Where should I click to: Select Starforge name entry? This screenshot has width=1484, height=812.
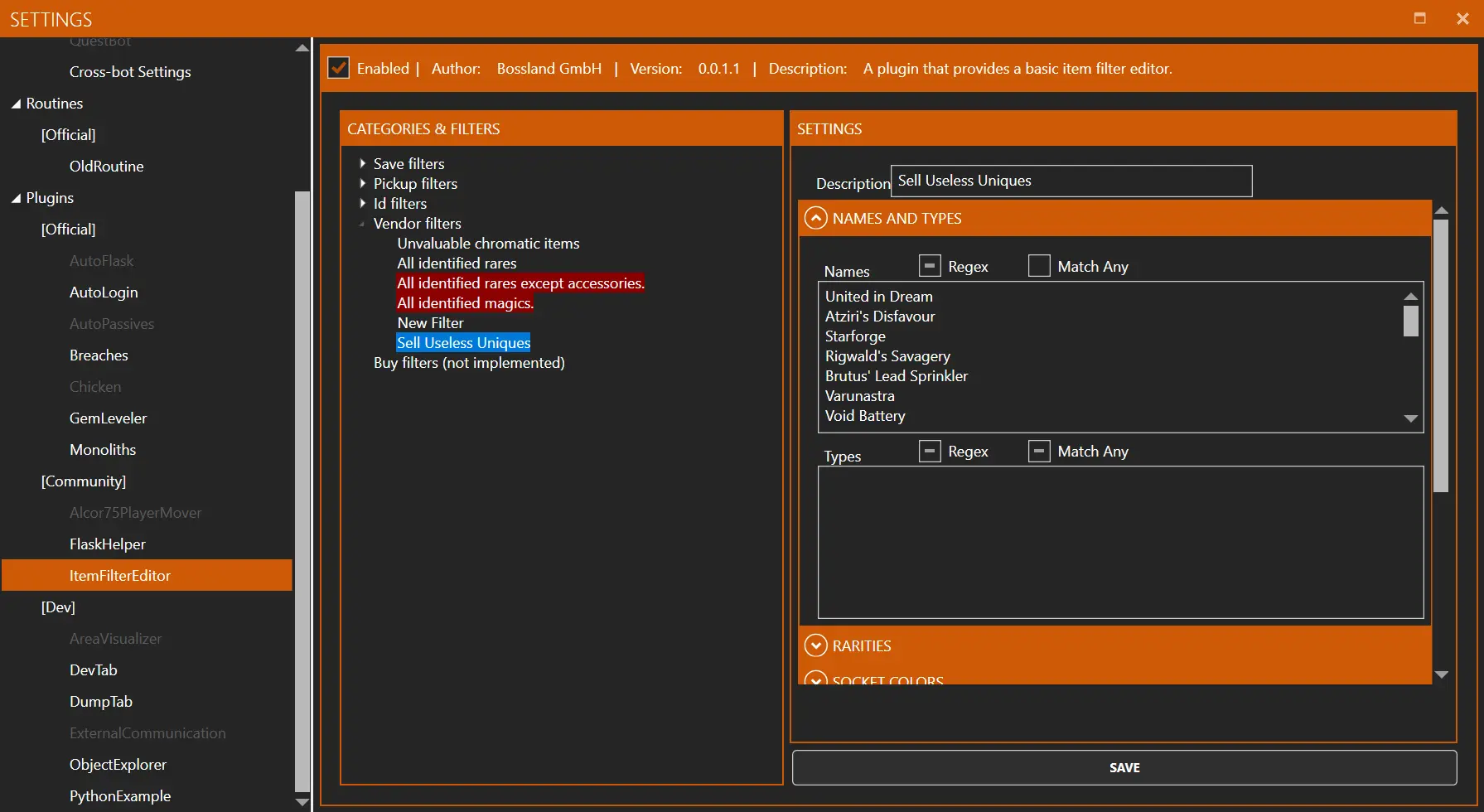click(x=855, y=336)
